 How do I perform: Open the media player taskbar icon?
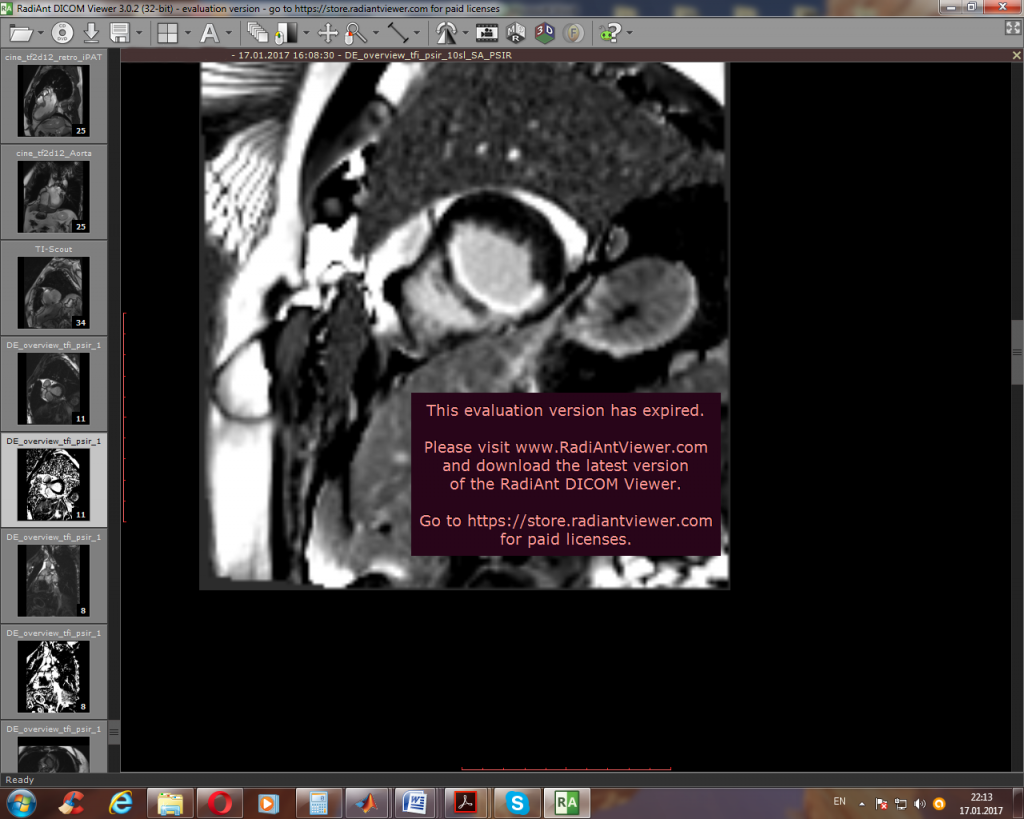268,803
